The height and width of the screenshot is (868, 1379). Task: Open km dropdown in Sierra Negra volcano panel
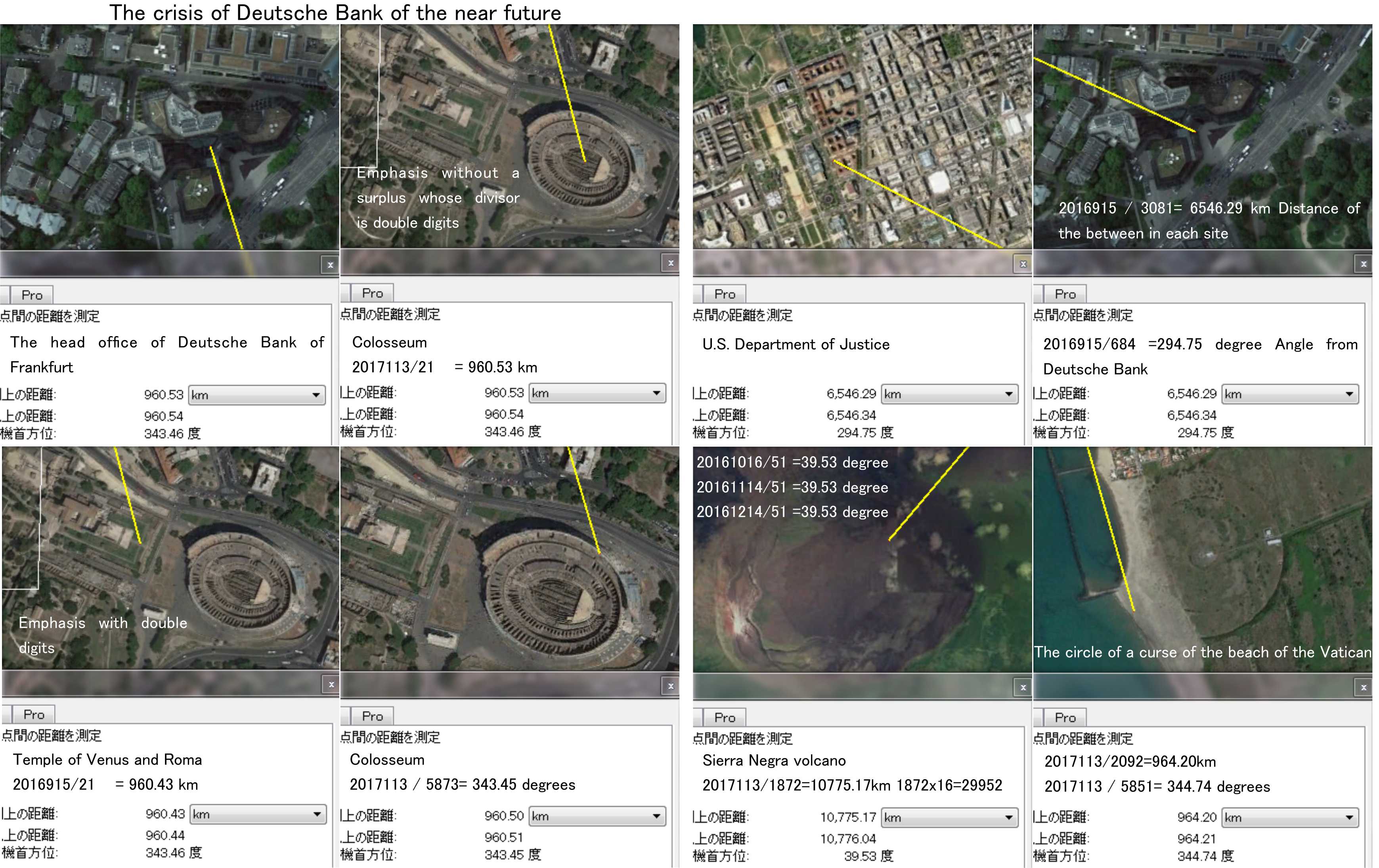click(x=949, y=818)
